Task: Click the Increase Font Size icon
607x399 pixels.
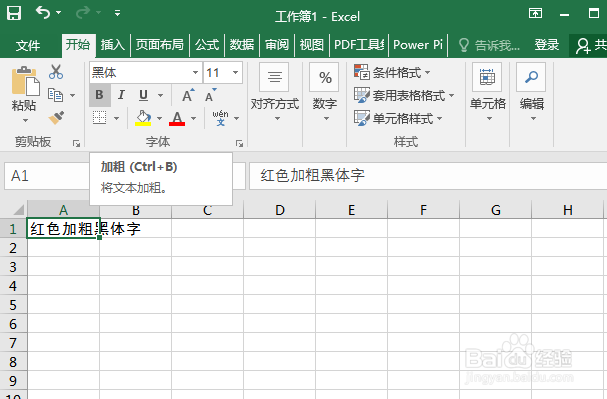Action: pos(189,95)
